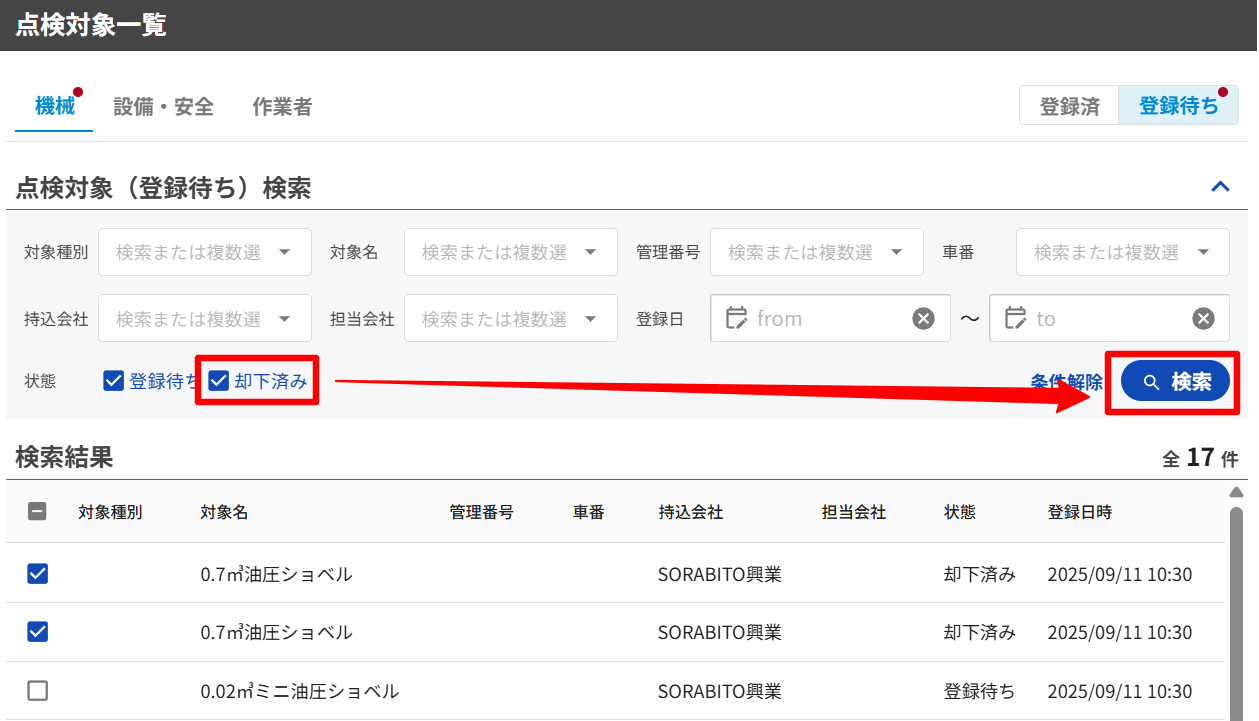The image size is (1259, 721).
Task: Click the scrollbar up arrow
Action: coord(1236,492)
